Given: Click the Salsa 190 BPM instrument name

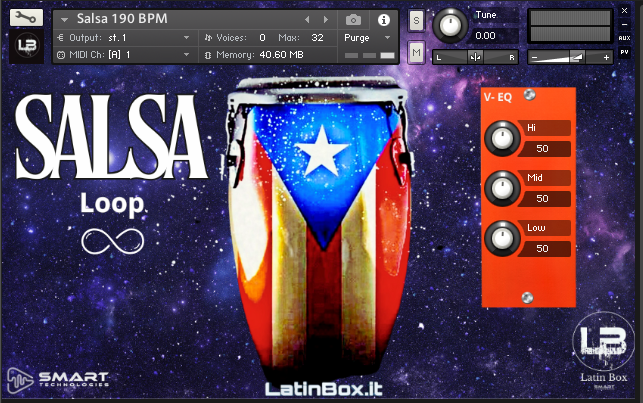Looking at the screenshot, I should pos(122,18).
